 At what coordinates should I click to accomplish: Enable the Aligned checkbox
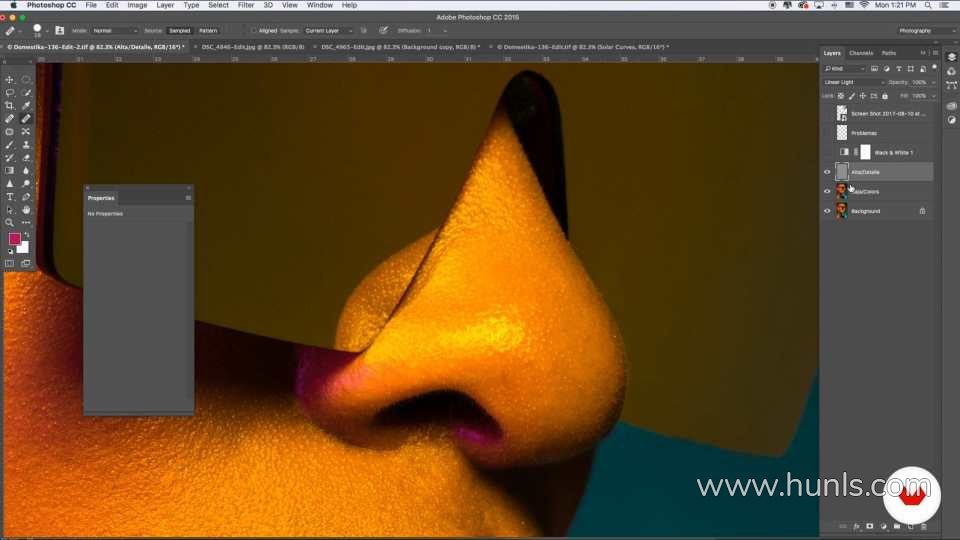255,31
